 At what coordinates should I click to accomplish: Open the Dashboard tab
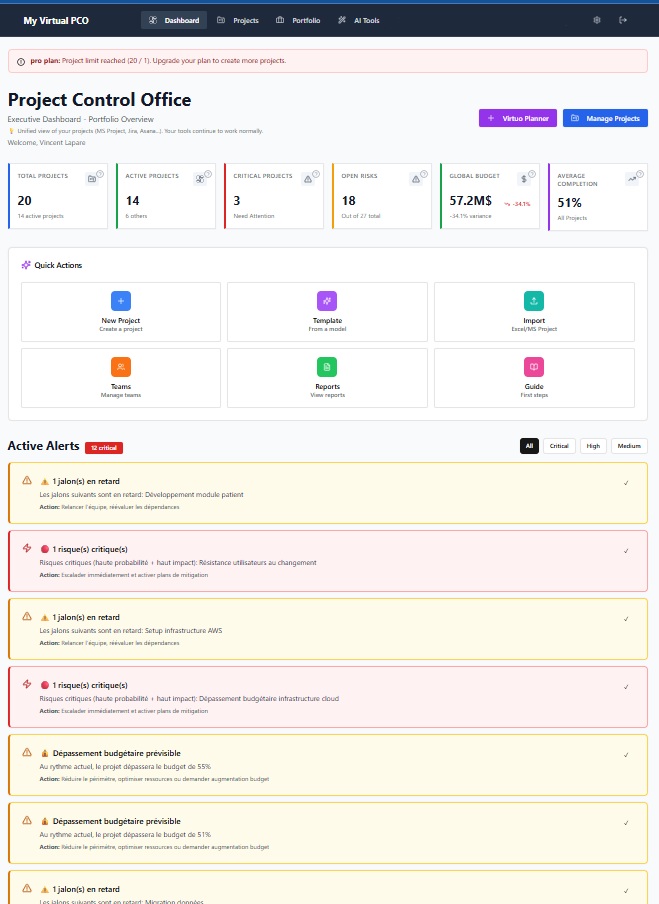click(x=174, y=20)
